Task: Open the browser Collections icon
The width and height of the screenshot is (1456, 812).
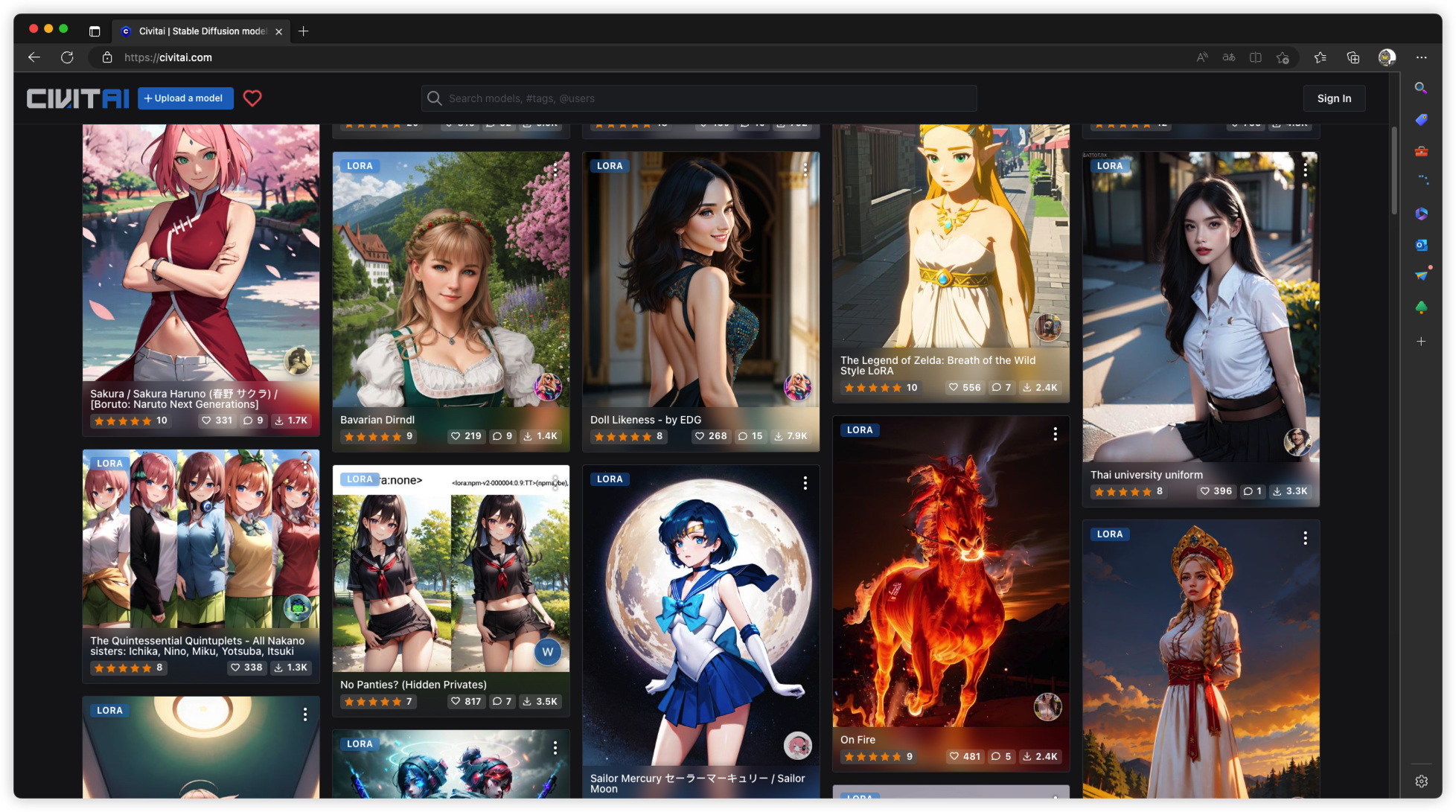Action: [1353, 57]
